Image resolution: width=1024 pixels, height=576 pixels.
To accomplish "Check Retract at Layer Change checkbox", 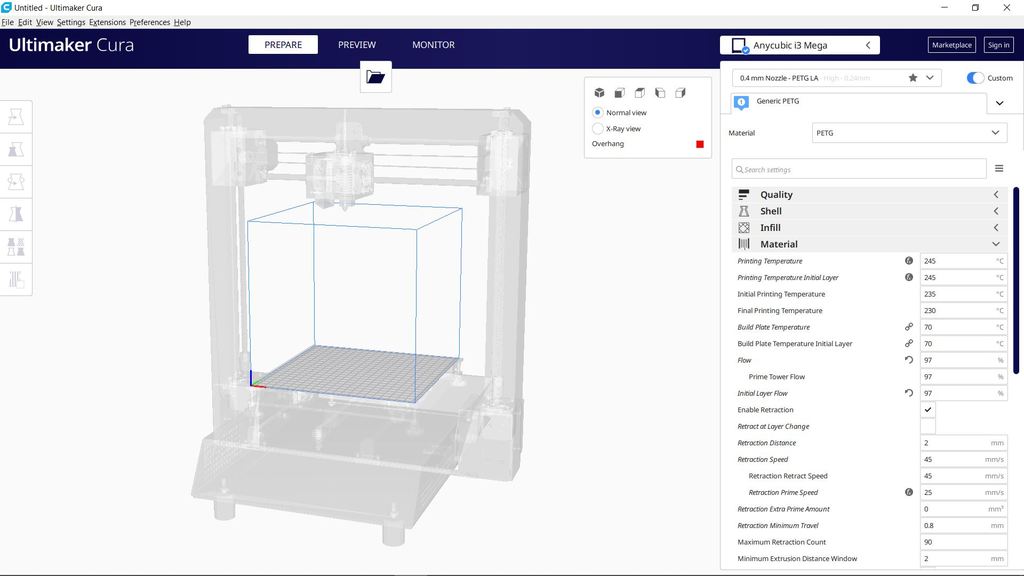I will click(928, 426).
